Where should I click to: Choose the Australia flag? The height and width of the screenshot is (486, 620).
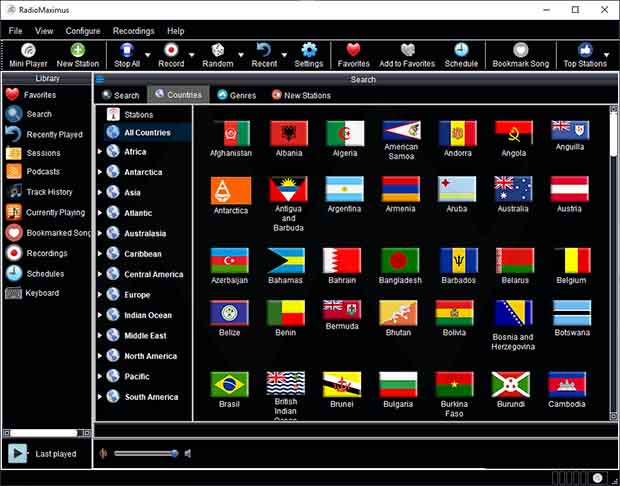(x=513, y=189)
